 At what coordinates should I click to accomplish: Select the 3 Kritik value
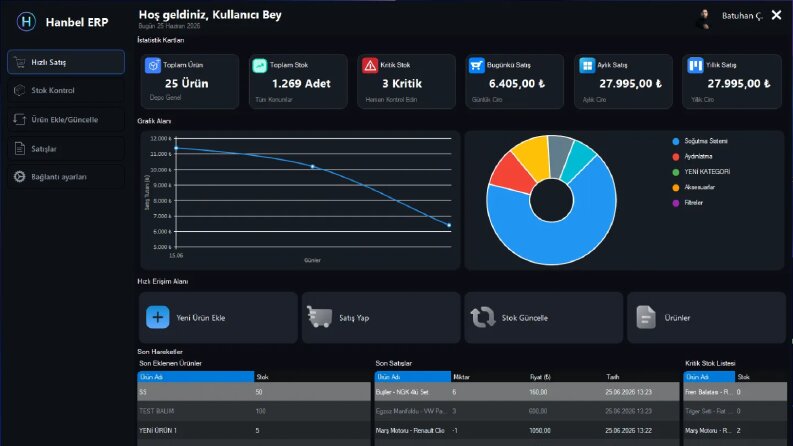point(402,83)
